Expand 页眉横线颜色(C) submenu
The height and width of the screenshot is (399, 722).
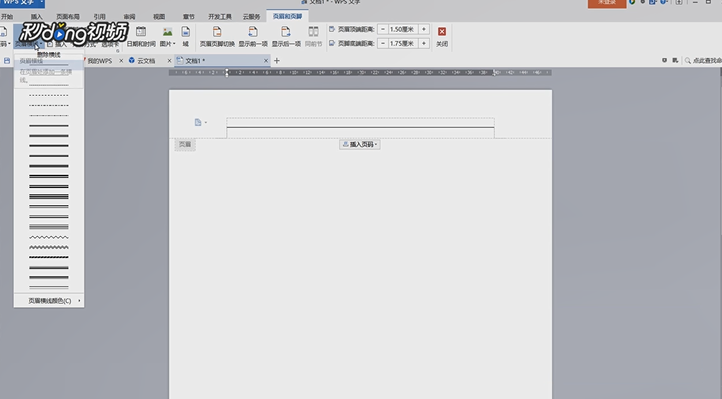point(49,301)
